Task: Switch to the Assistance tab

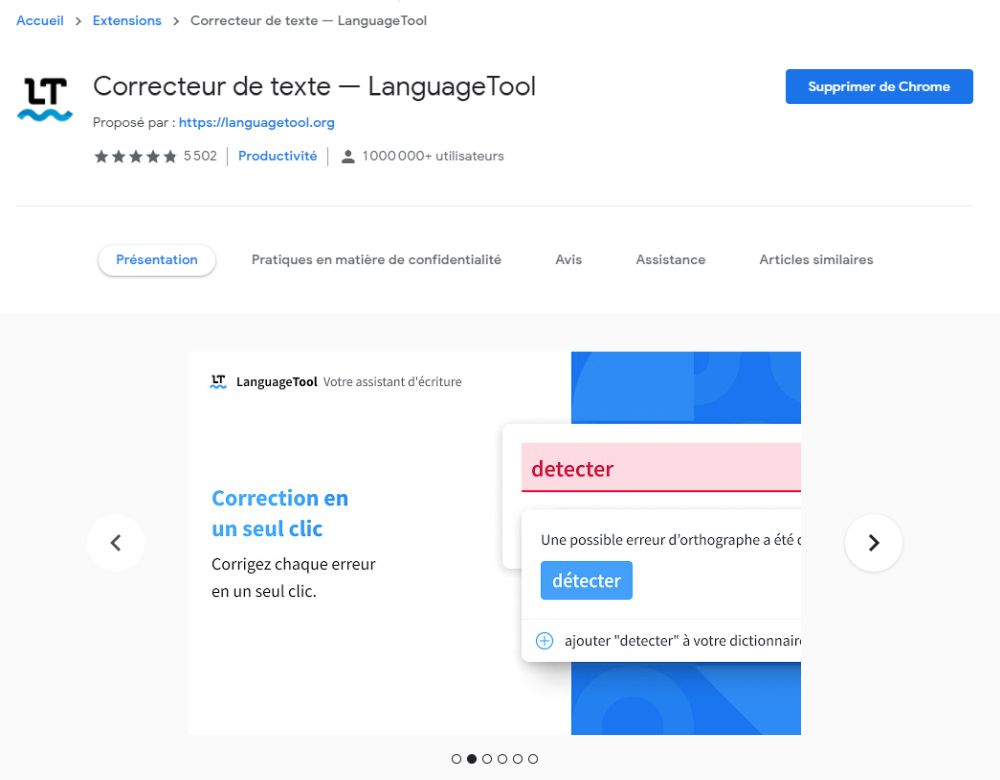Action: [670, 260]
